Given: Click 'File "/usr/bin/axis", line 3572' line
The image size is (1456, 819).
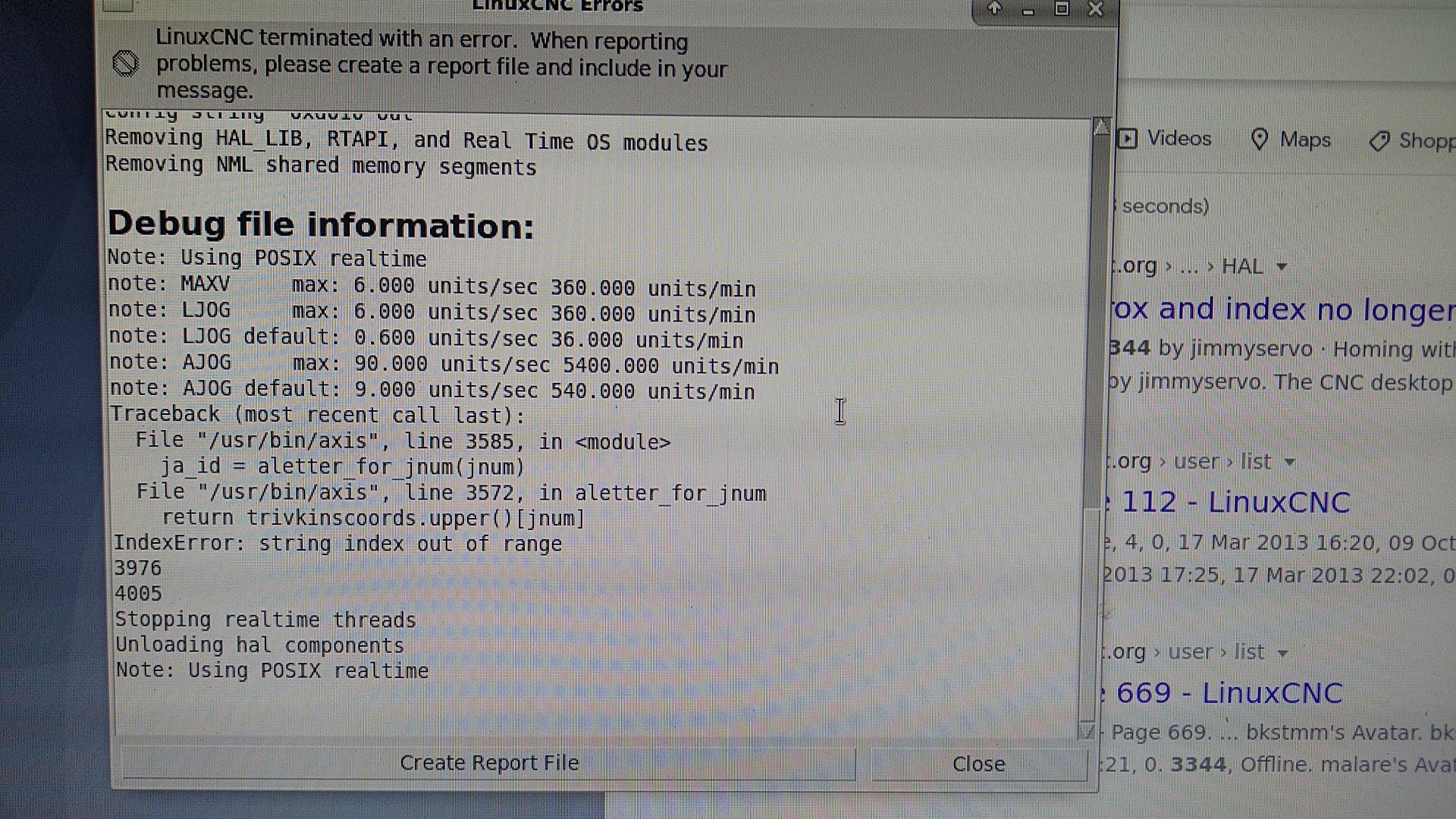Looking at the screenshot, I should (451, 493).
